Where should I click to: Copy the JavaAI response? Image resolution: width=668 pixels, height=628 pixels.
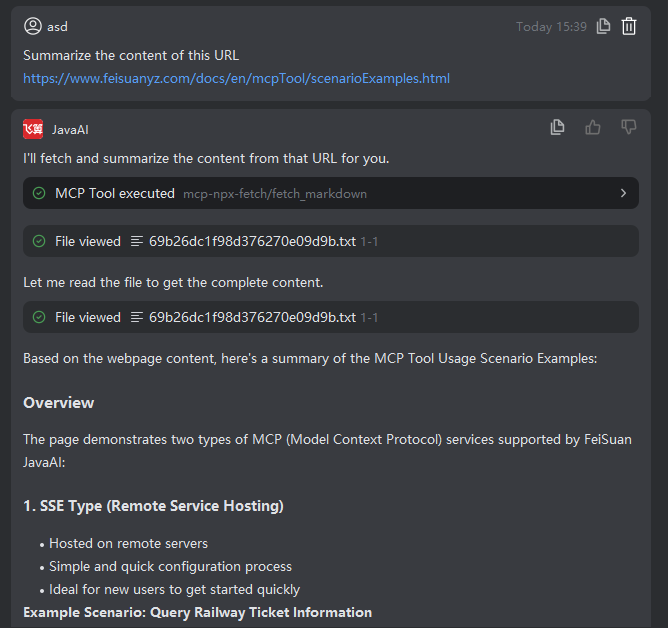point(558,127)
